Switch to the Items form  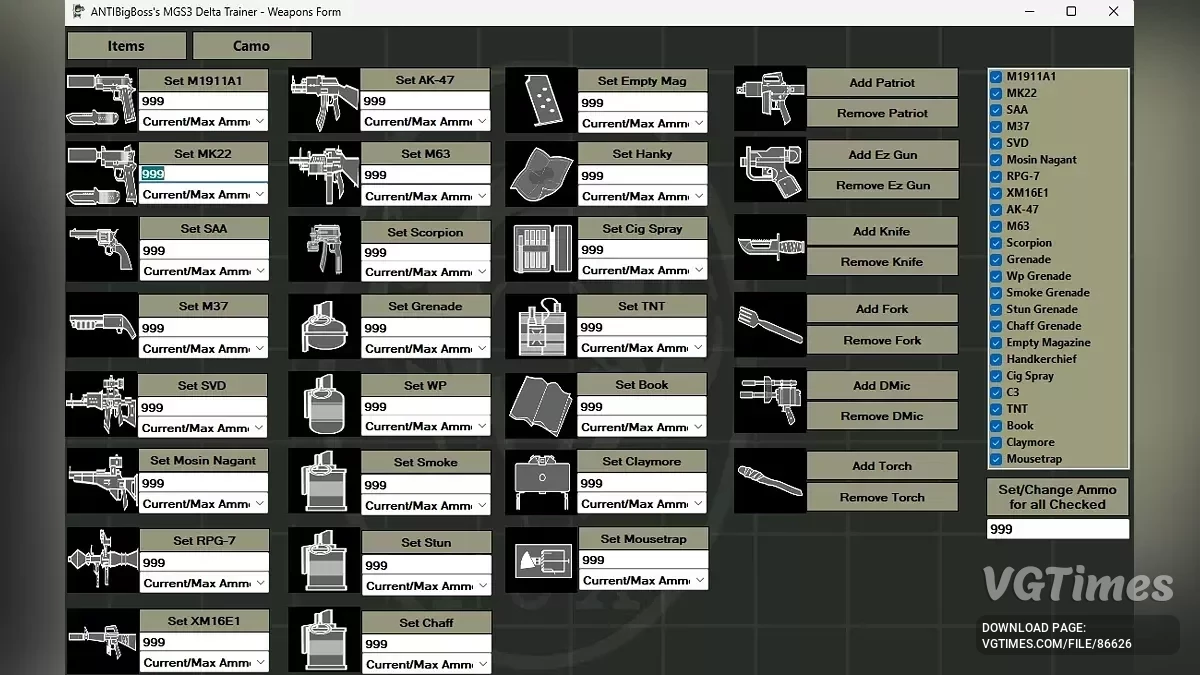(126, 46)
